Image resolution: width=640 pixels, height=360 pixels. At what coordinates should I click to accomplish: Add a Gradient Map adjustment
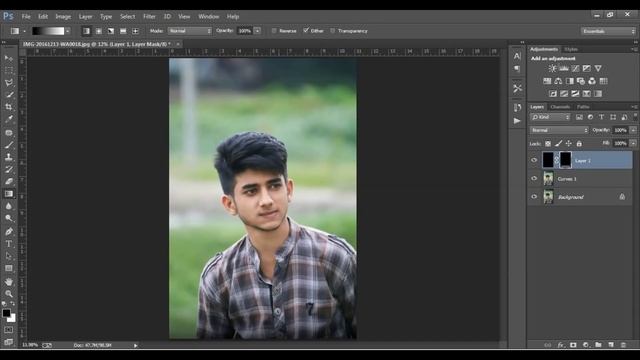click(x=598, y=94)
